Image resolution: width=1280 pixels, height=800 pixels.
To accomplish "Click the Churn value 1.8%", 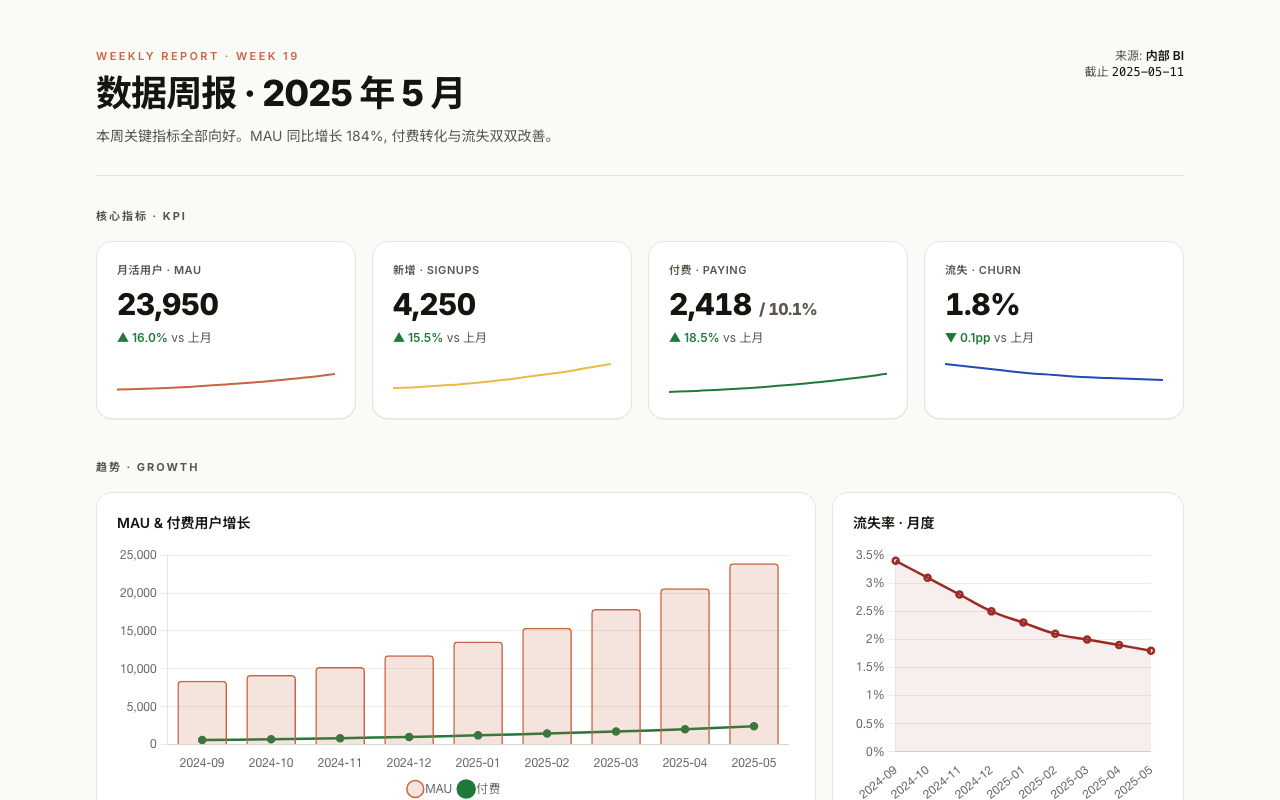I will [982, 304].
